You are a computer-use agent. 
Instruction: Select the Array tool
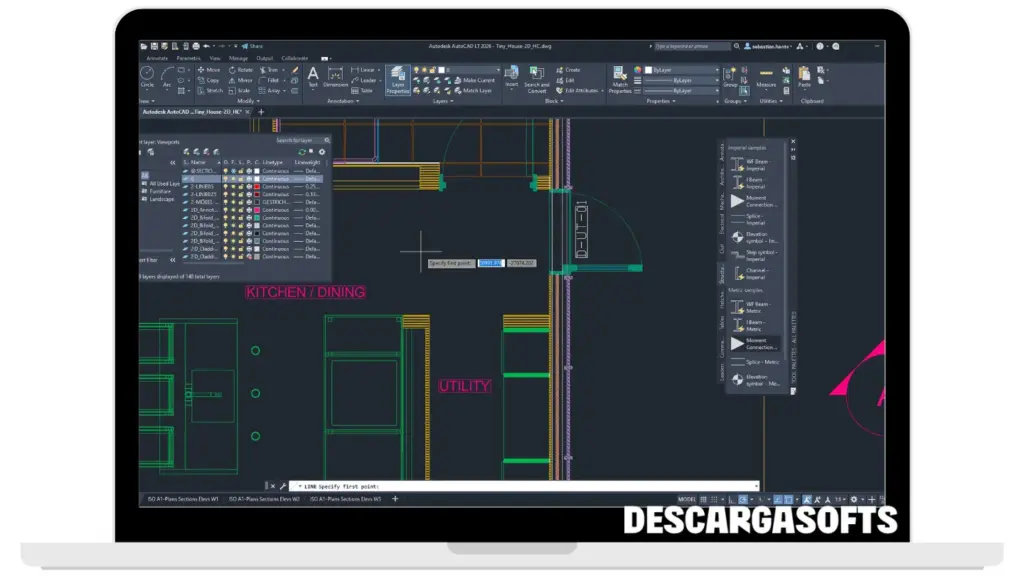(x=269, y=91)
